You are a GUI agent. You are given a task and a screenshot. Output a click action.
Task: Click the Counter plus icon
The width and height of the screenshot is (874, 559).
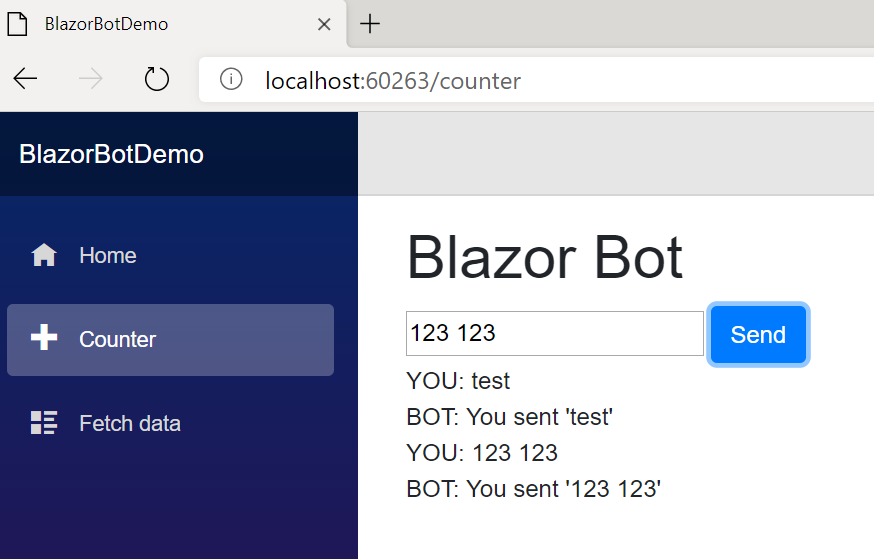click(44, 339)
